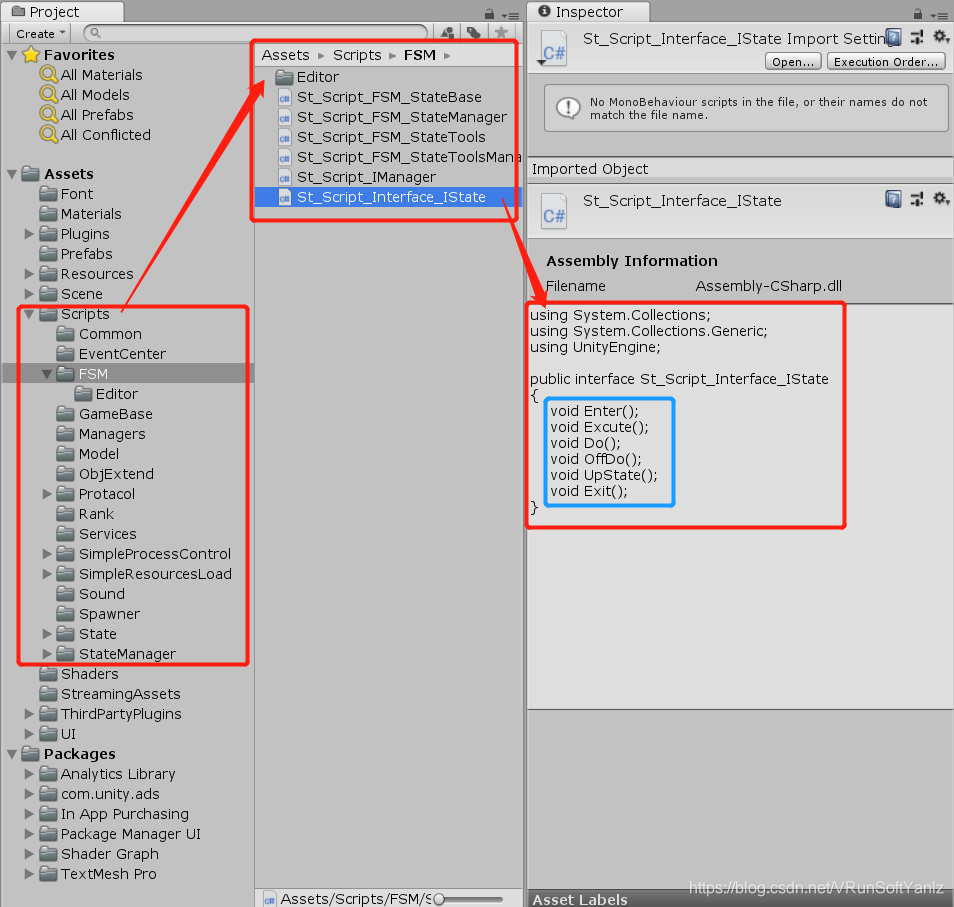Click the Asset Labels bar
This screenshot has width=954, height=907.
740,898
